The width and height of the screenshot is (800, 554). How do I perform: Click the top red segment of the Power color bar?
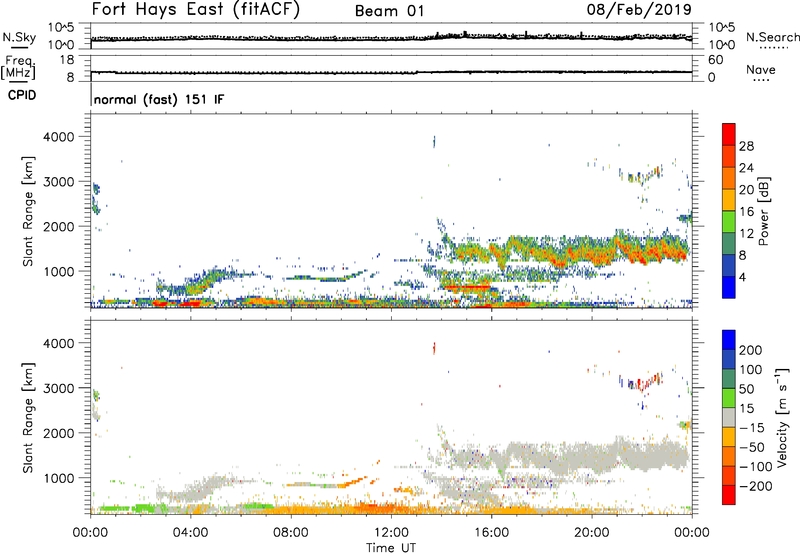[729, 134]
